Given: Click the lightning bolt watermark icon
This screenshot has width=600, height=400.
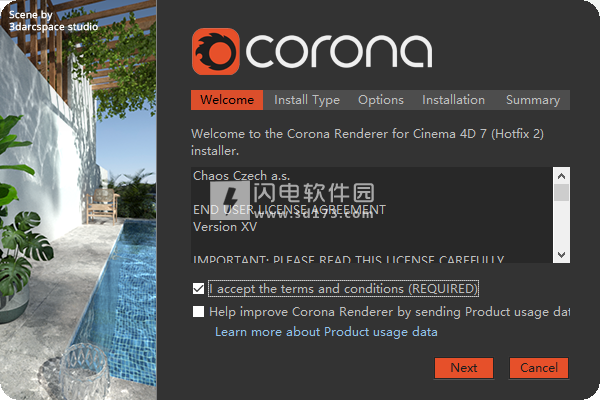Looking at the screenshot, I should pos(230,200).
